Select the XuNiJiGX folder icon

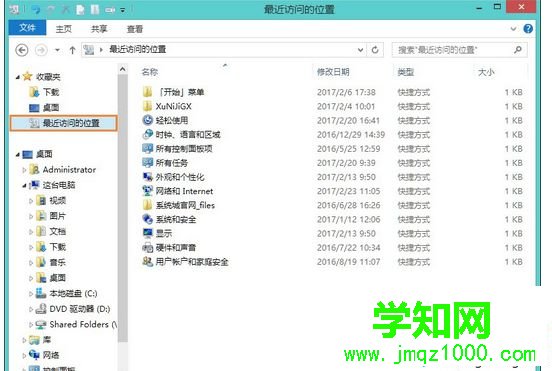click(148, 106)
